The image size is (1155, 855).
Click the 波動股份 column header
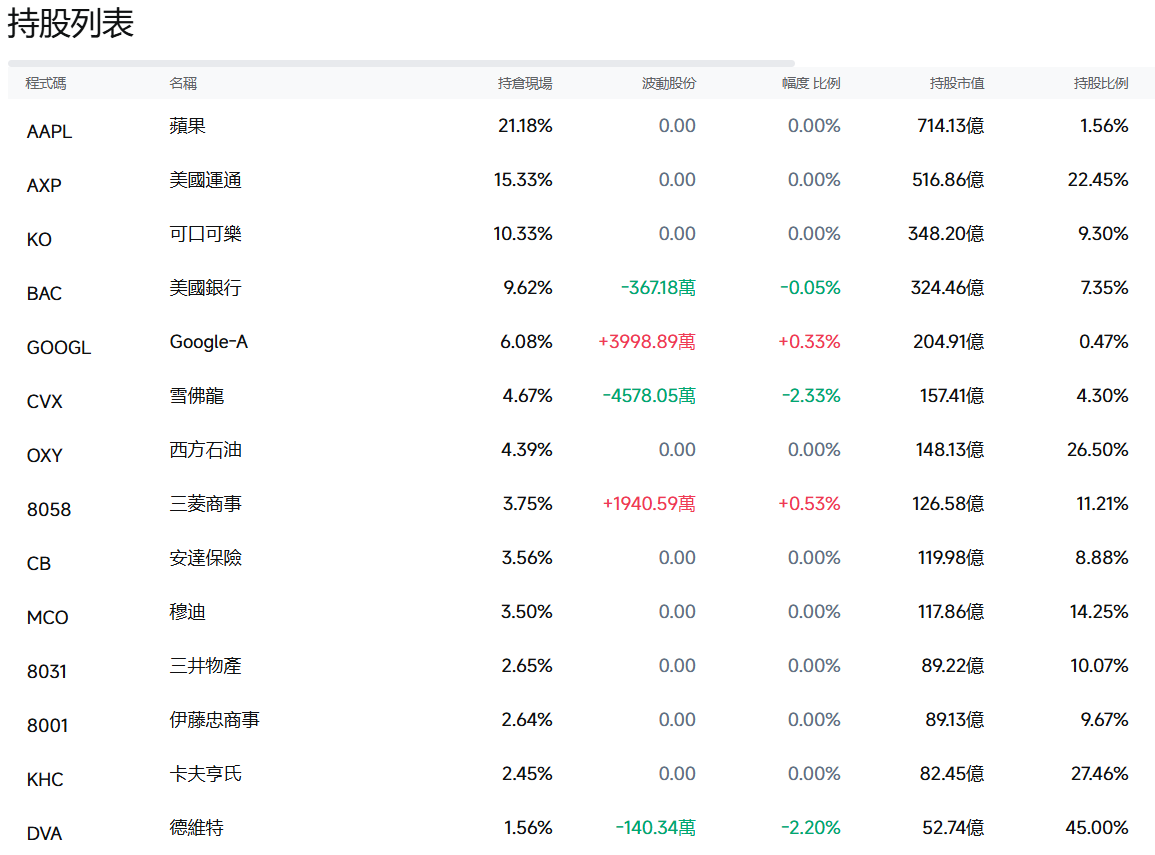[x=668, y=83]
